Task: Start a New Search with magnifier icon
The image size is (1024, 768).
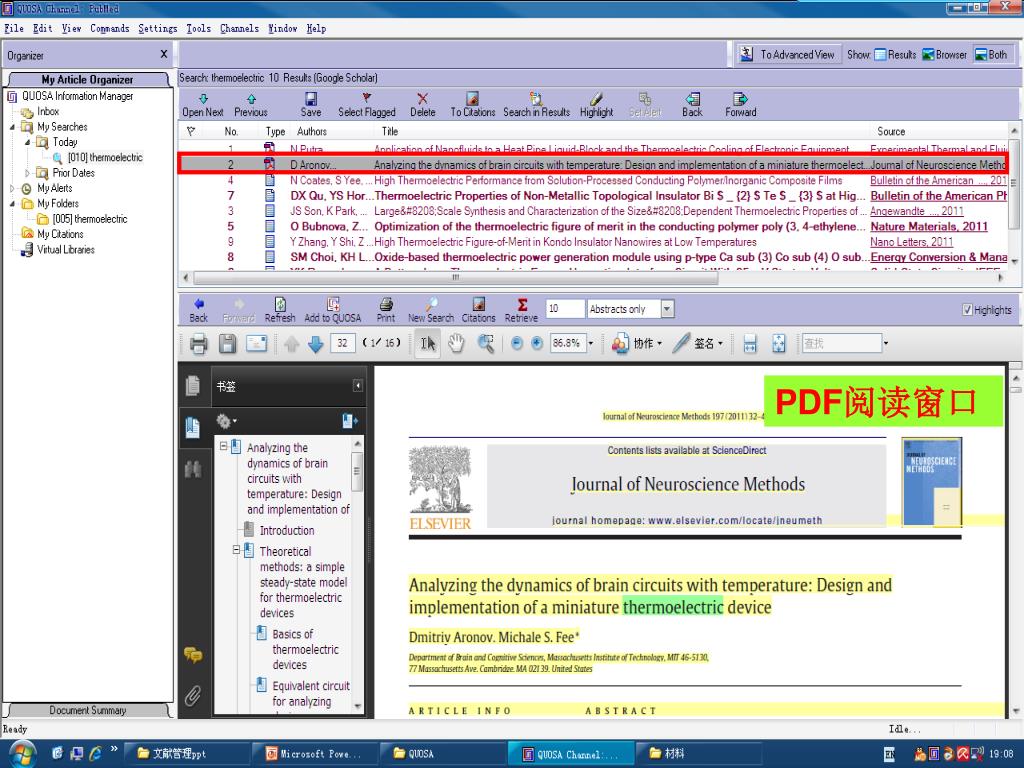Action: click(x=431, y=304)
